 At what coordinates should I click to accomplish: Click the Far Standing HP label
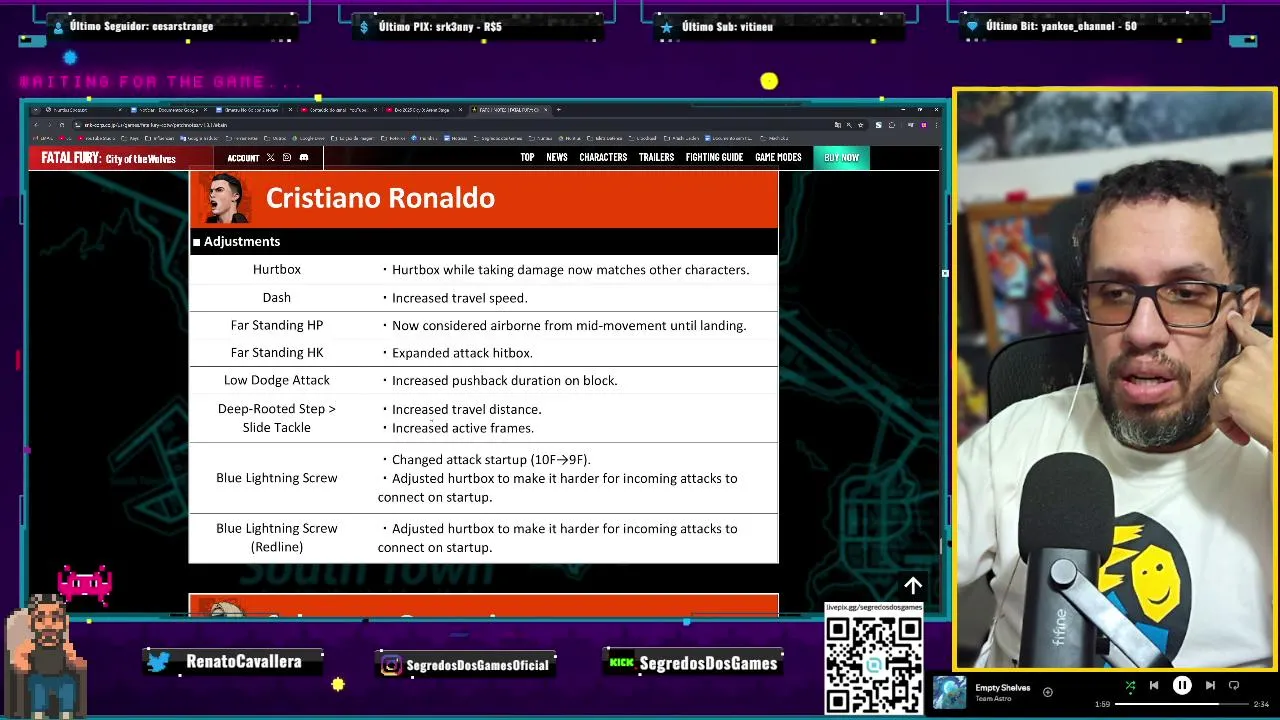pyautogui.click(x=277, y=325)
